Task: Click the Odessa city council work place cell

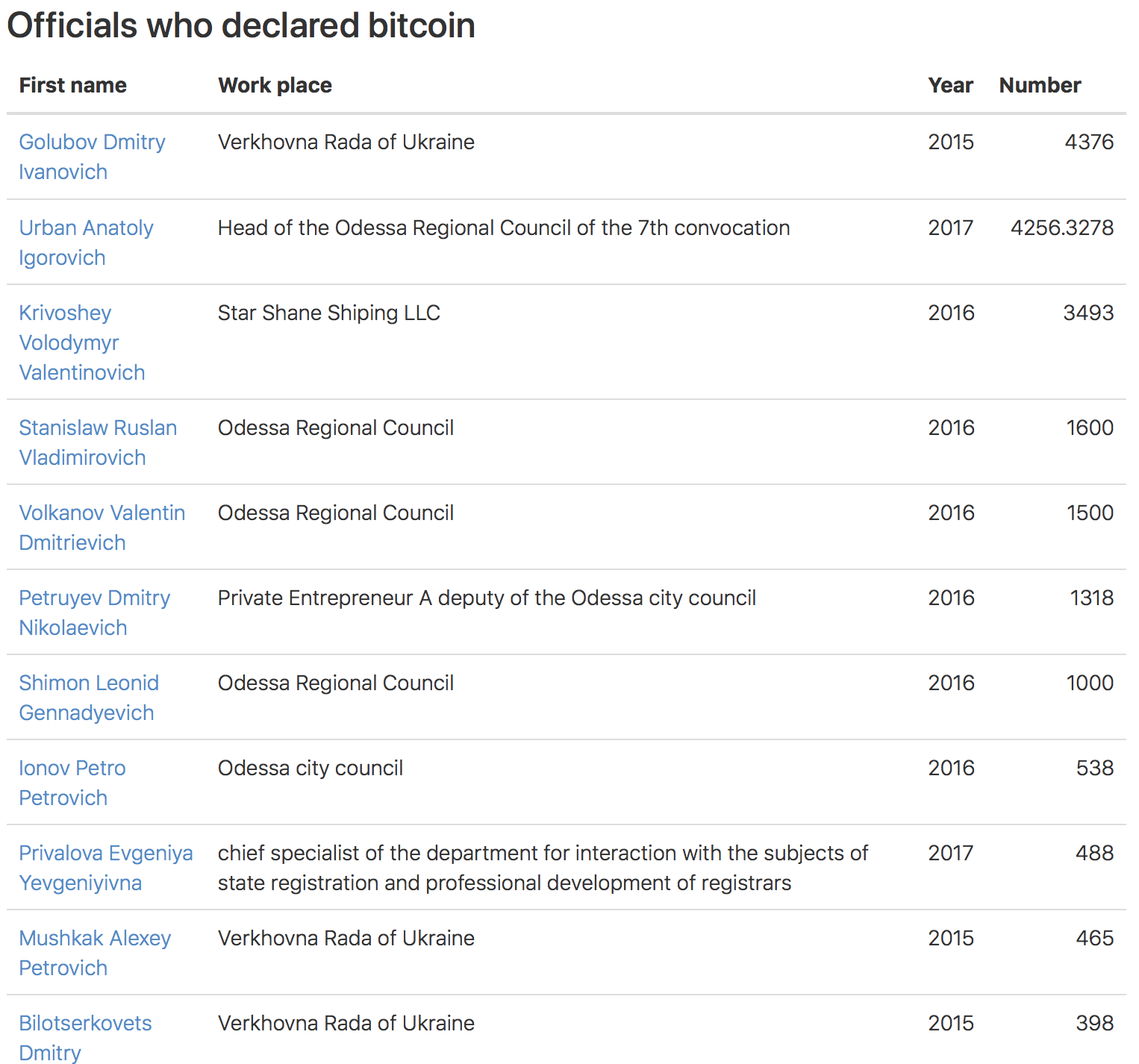Action: coord(311,768)
